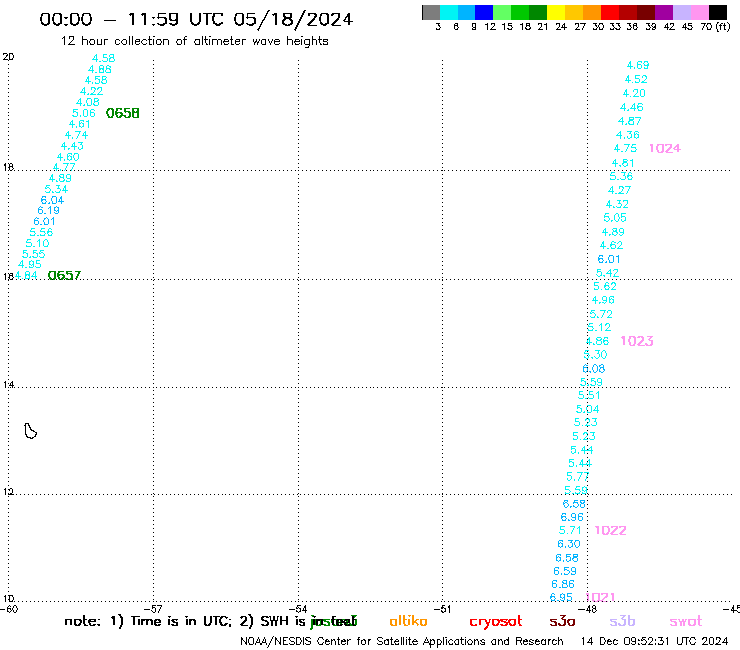
Task: Click the wave height value 6.95
Action: (x=561, y=598)
